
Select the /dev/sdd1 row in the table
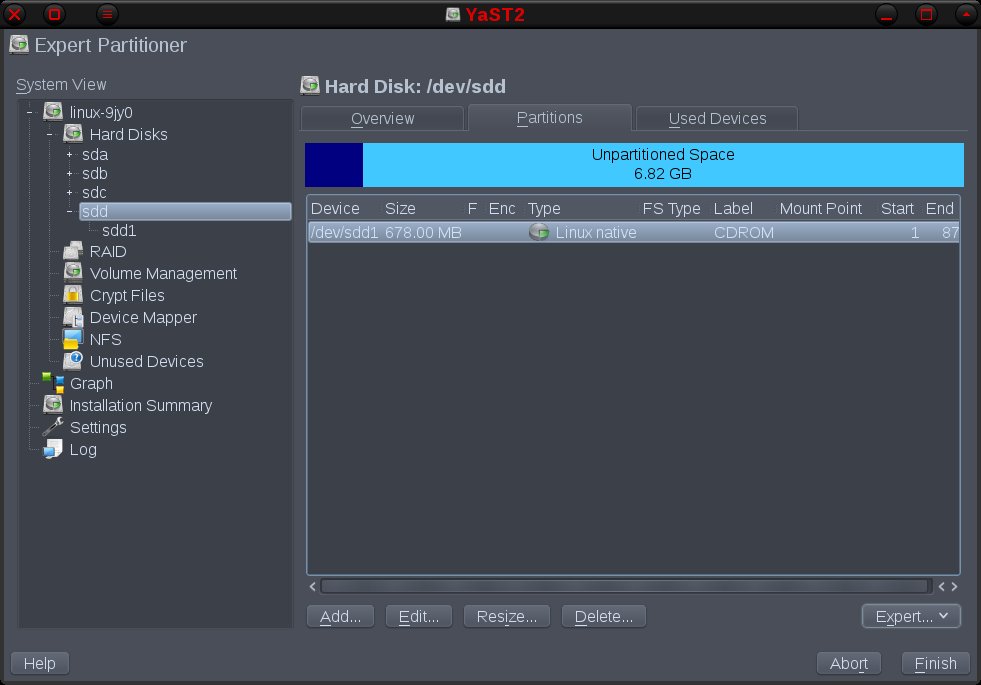click(633, 232)
